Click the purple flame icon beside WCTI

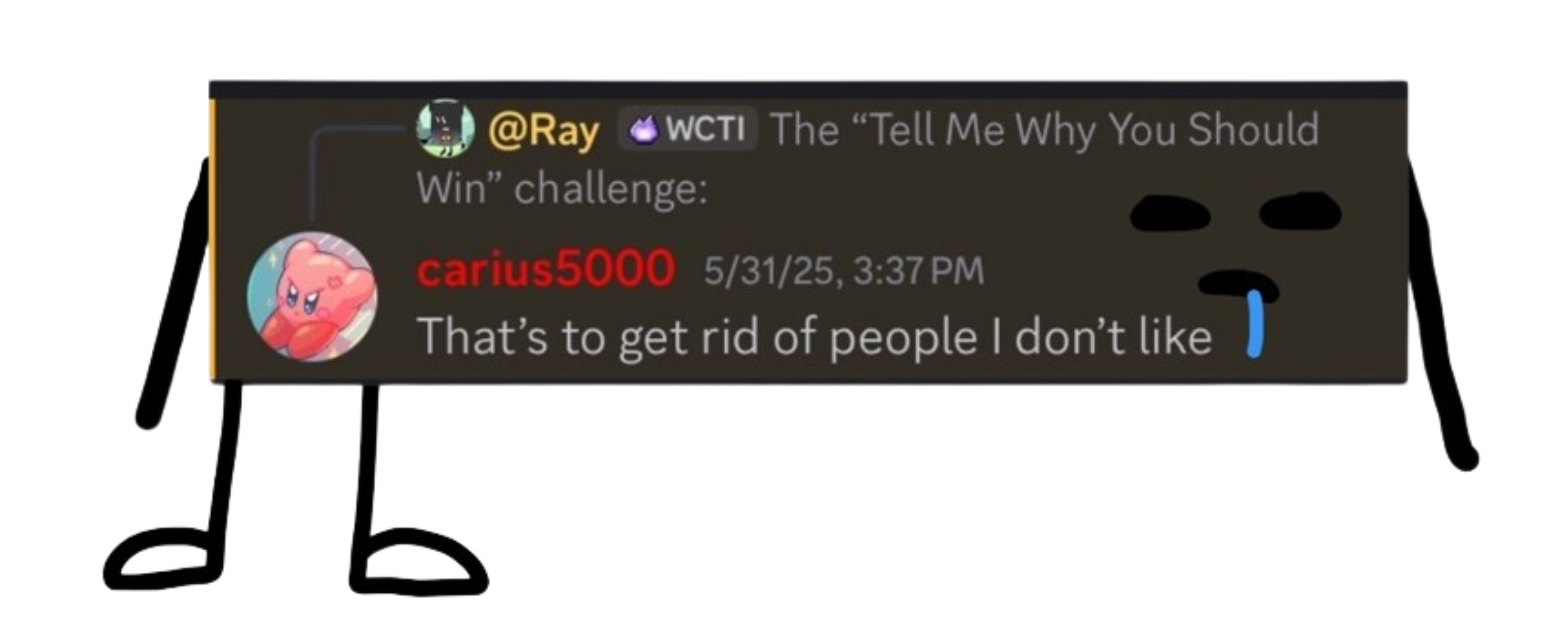coord(644,130)
